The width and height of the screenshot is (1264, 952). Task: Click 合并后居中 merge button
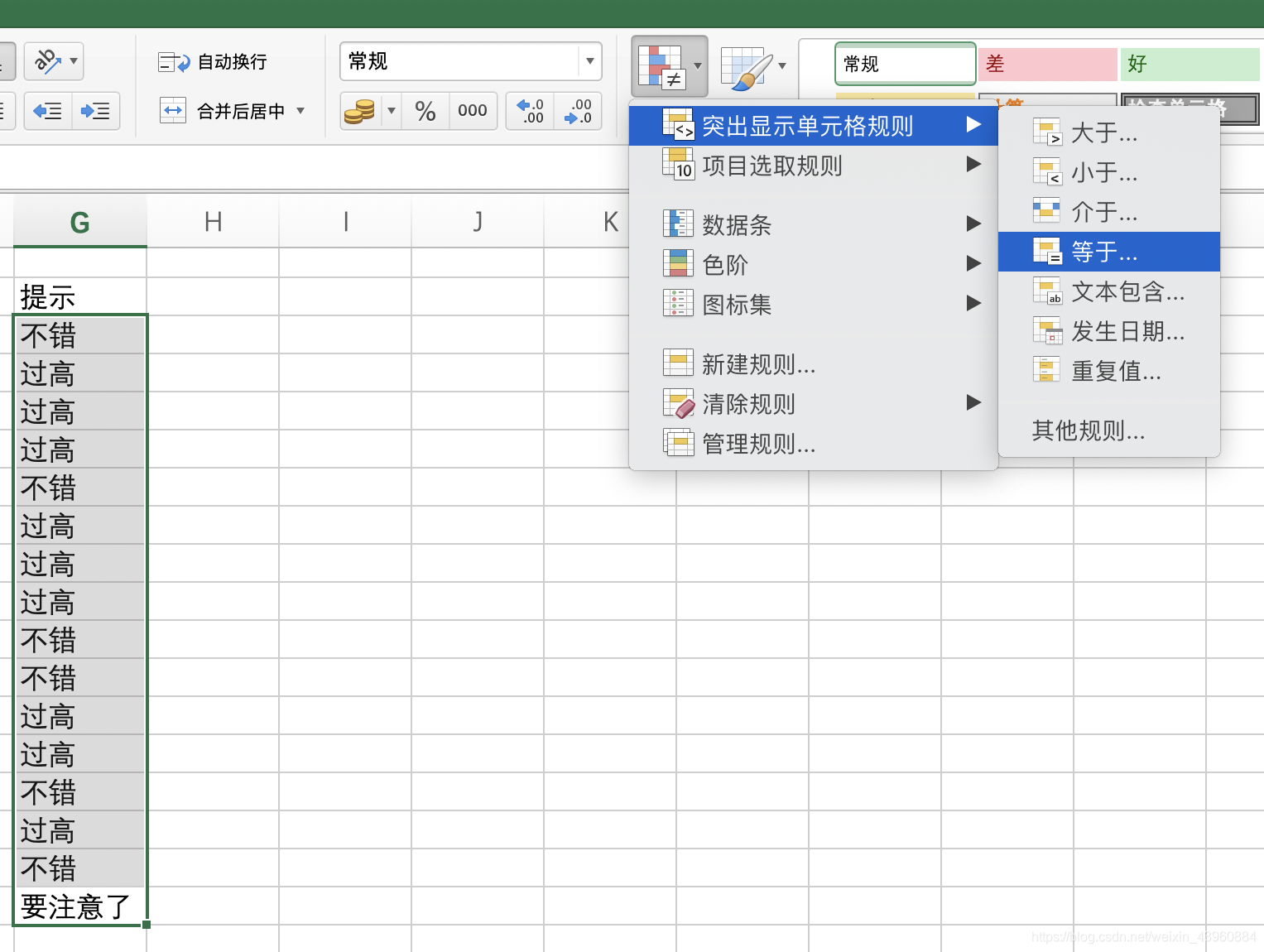222,111
